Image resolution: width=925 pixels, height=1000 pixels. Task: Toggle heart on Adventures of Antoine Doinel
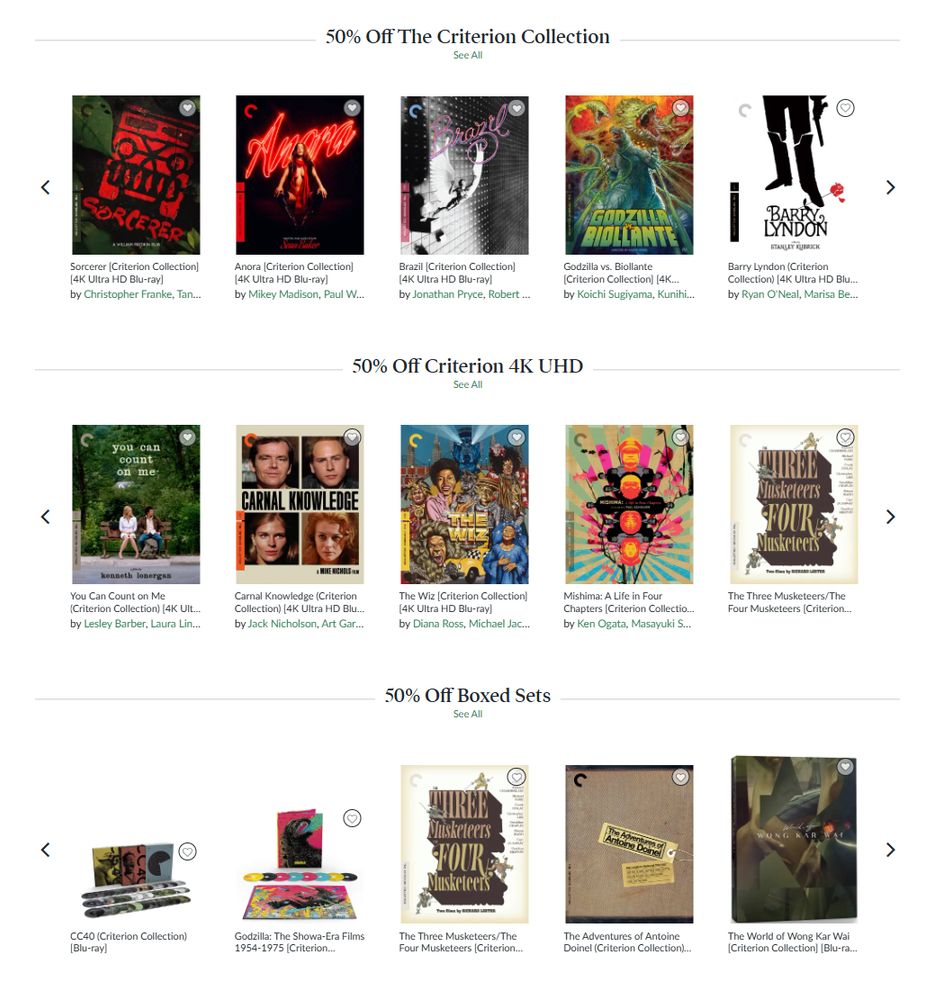681,777
